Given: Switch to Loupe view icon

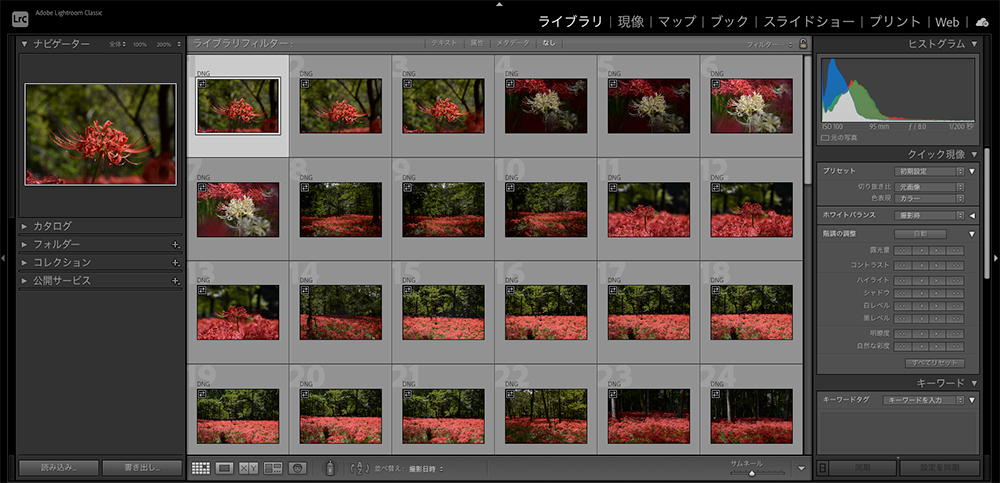Looking at the screenshot, I should [x=225, y=467].
